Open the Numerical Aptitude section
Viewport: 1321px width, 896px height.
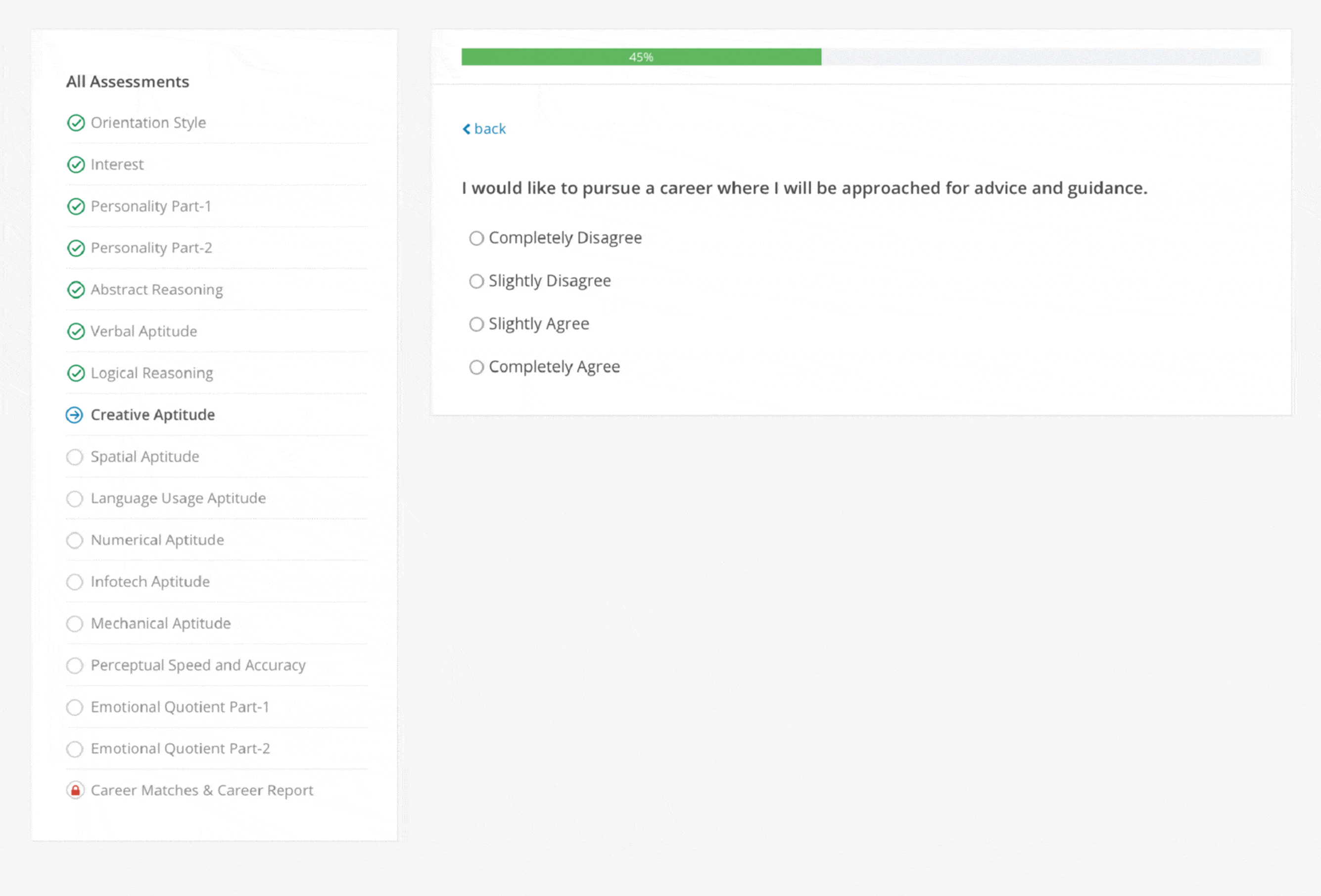click(157, 540)
